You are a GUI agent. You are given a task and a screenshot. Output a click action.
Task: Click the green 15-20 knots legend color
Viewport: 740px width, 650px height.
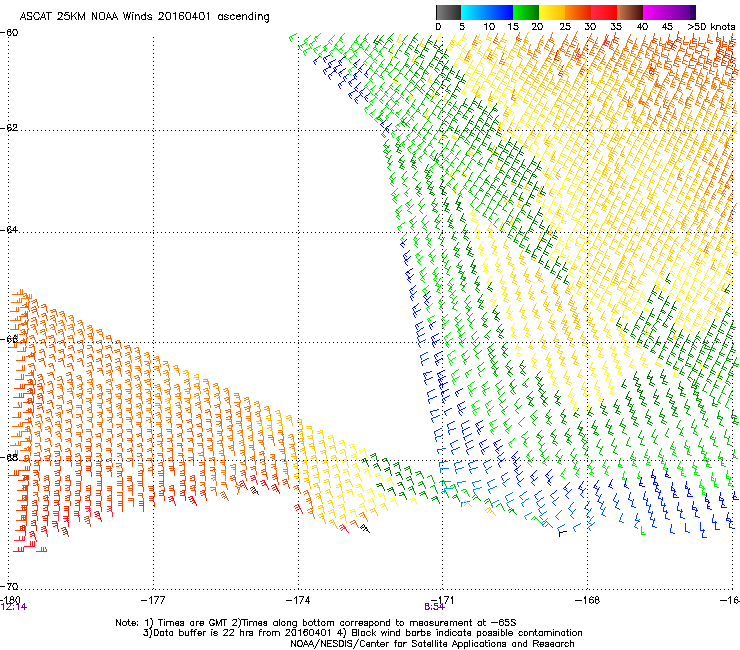point(526,12)
